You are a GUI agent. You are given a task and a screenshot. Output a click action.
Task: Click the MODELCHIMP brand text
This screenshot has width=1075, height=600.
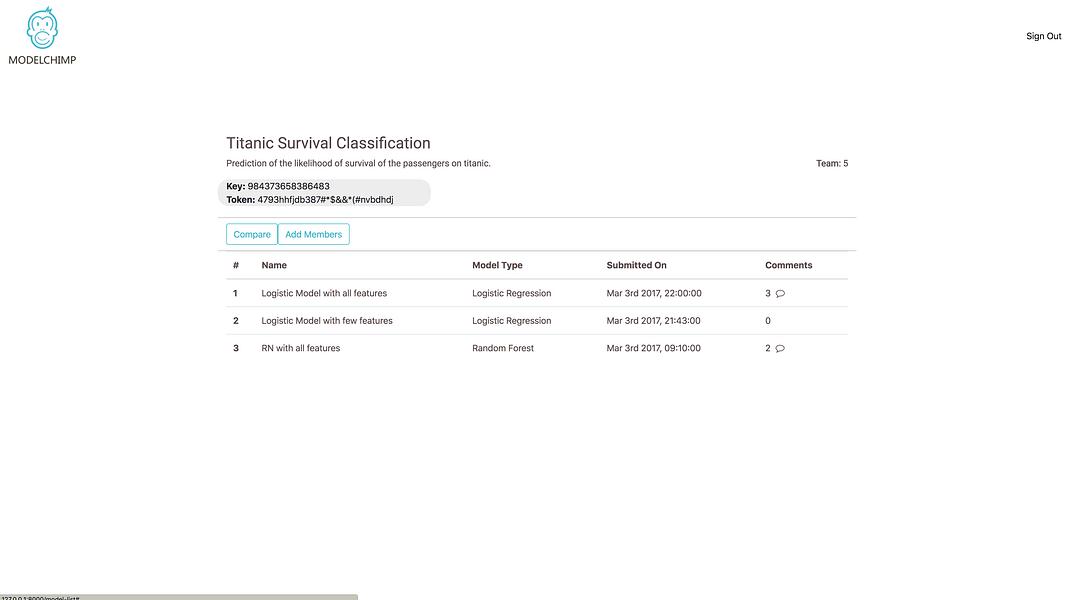pyautogui.click(x=43, y=60)
